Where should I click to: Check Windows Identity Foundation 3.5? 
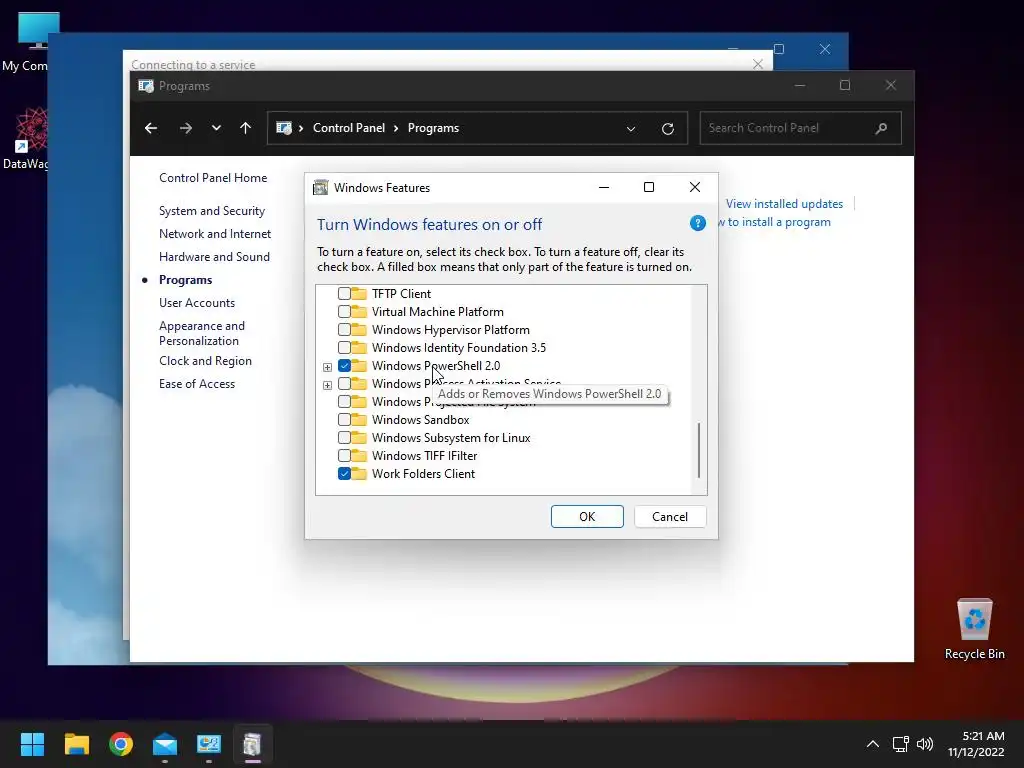pos(344,347)
